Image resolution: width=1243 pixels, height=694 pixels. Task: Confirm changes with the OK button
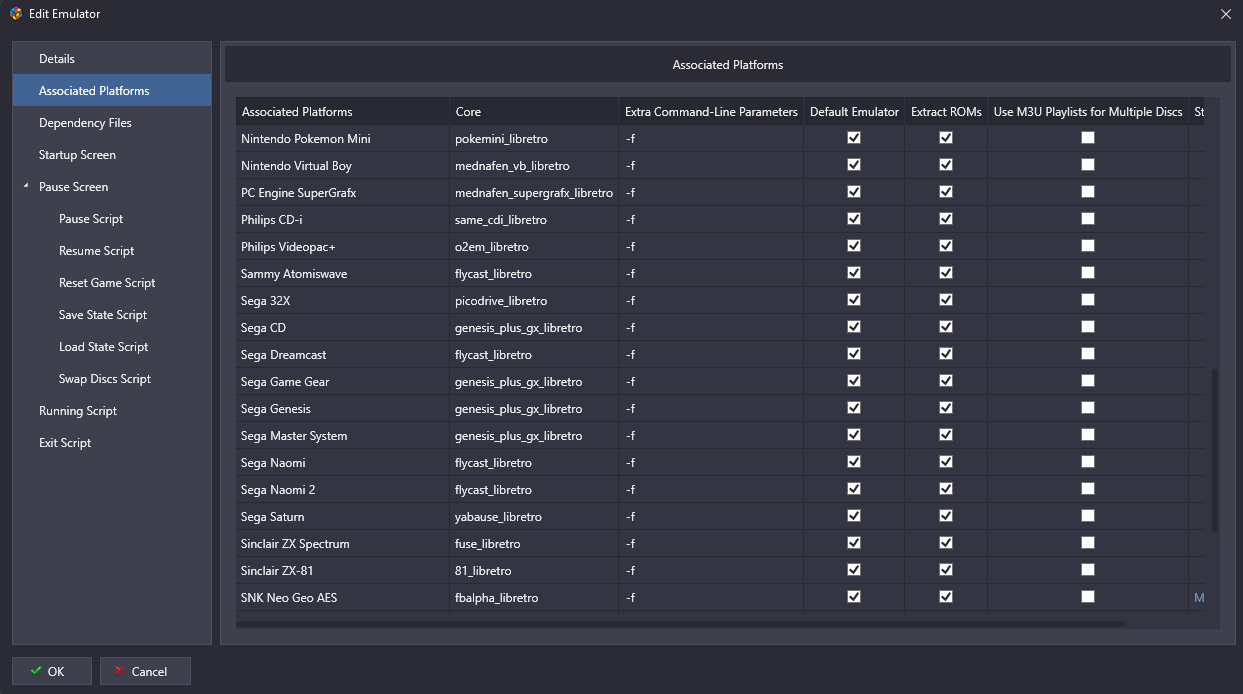click(52, 671)
